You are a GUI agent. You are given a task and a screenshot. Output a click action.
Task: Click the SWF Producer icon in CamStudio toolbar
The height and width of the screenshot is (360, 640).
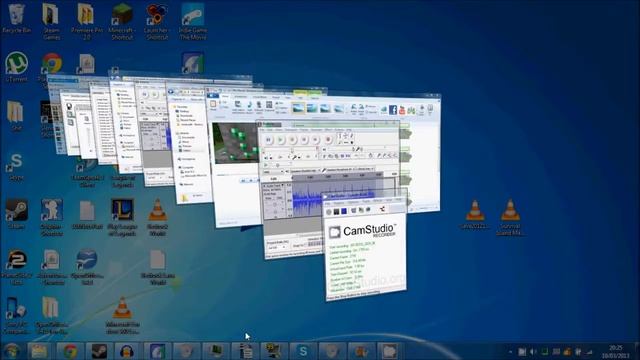382,209
